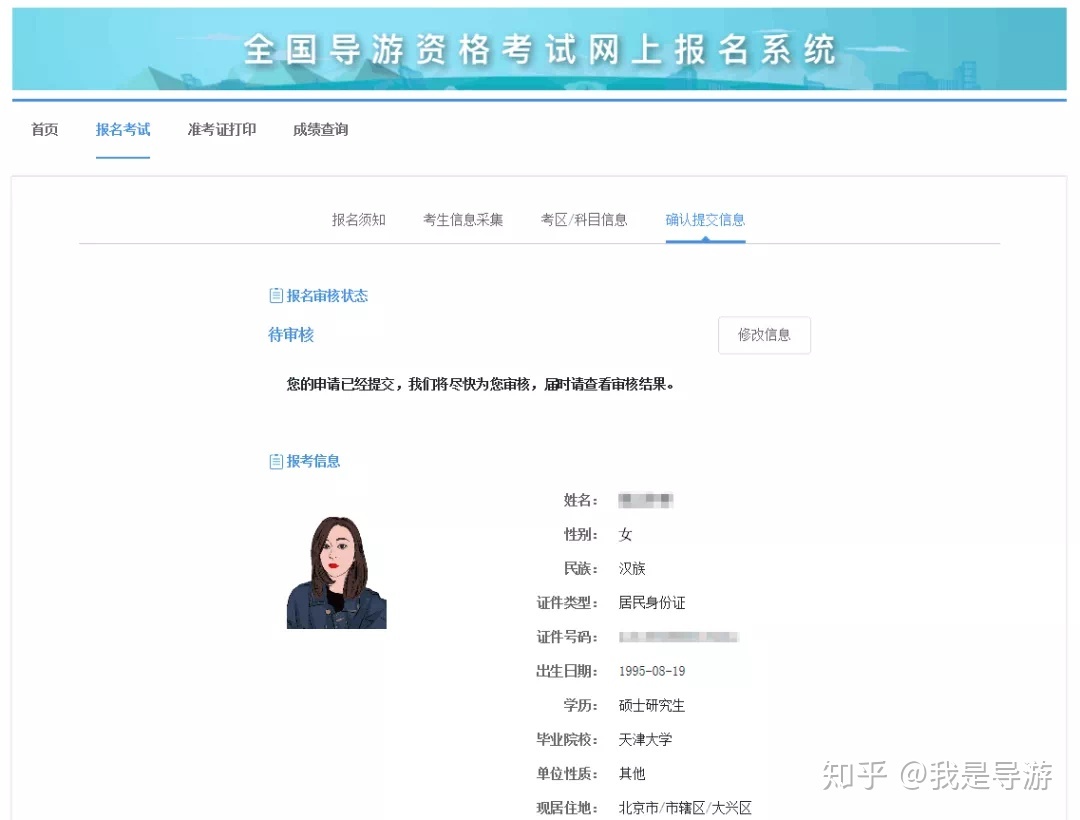
Task: Click the exam system banner logo
Action: point(540,48)
